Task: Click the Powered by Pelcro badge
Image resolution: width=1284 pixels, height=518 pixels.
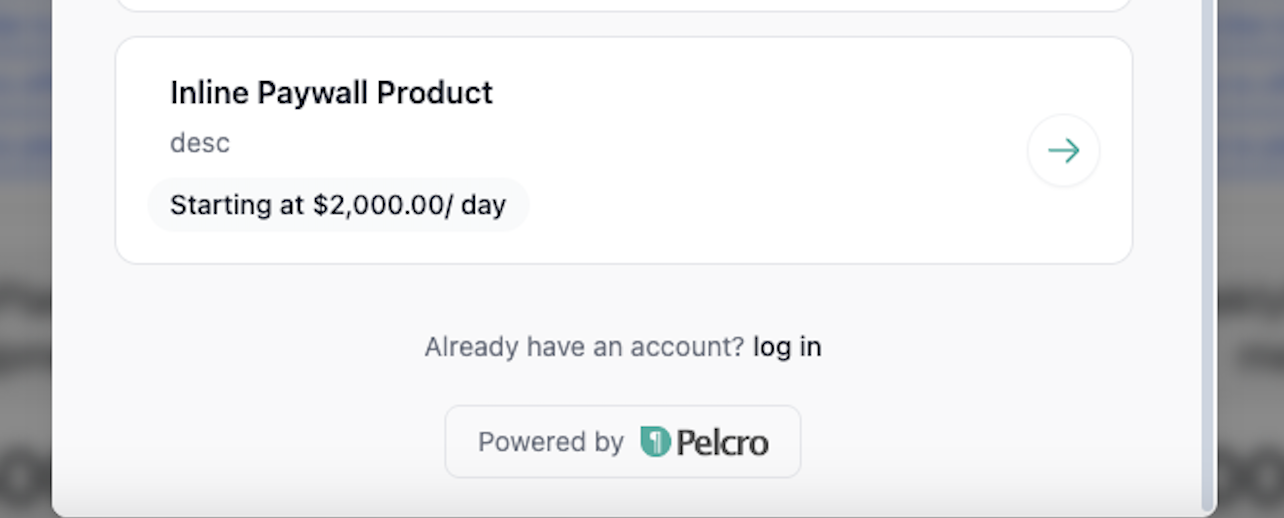Action: point(622,441)
